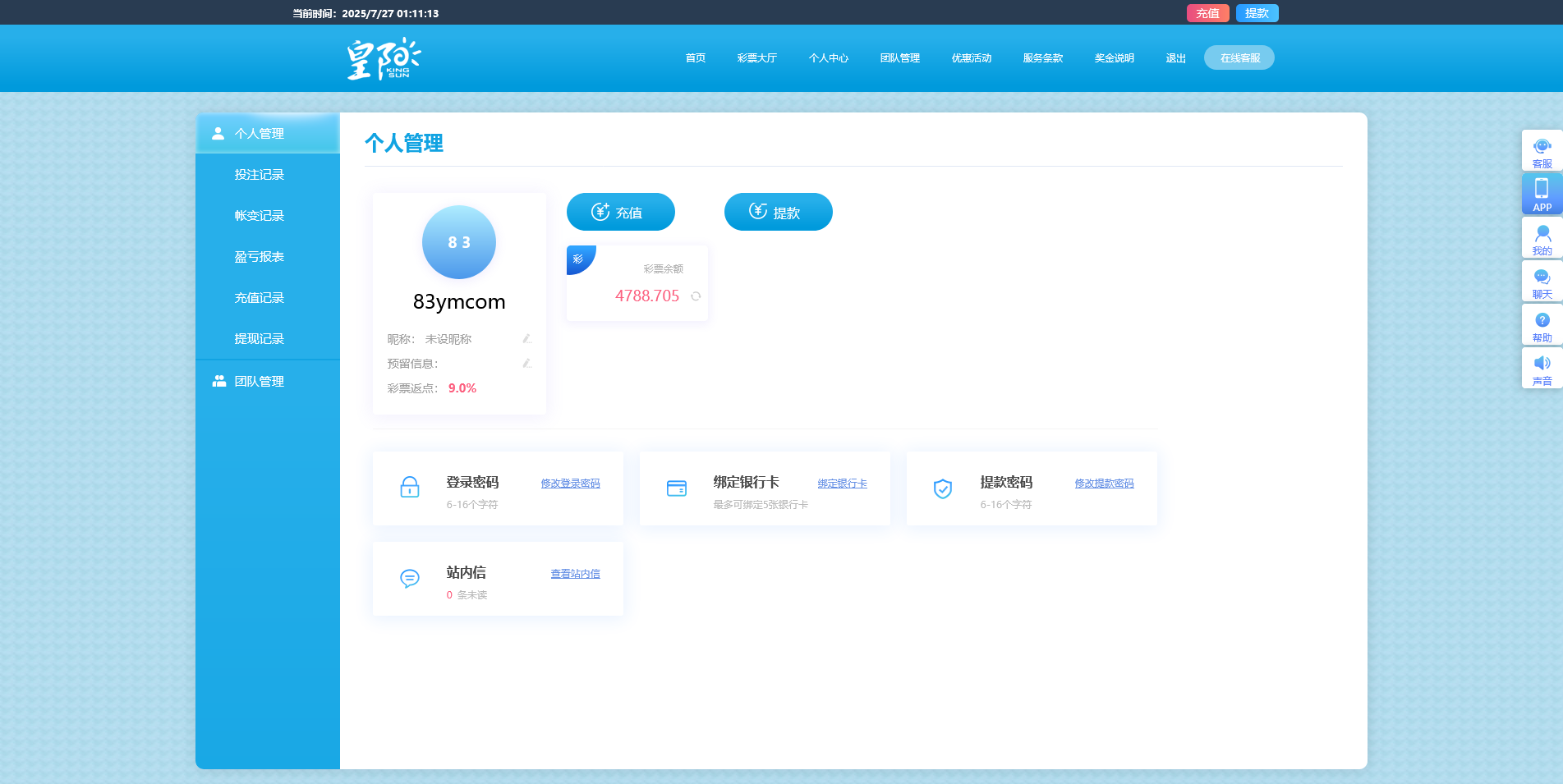The image size is (1563, 784).
Task: Click the 绑定银行卡 link
Action: click(x=843, y=484)
